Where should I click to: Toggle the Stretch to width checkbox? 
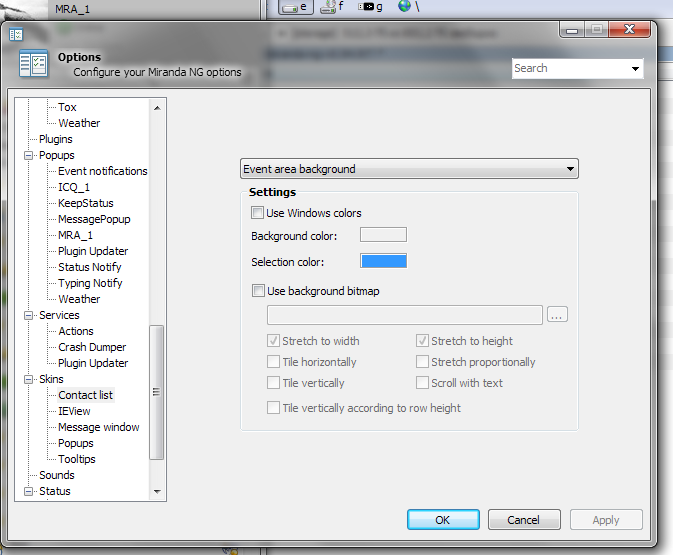click(x=274, y=341)
